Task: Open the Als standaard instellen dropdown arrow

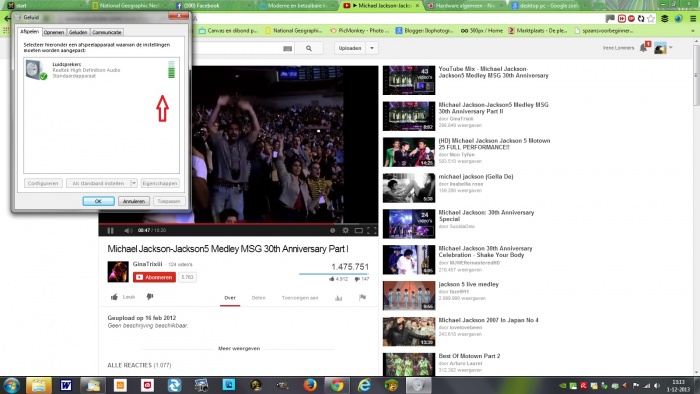Action: point(133,183)
